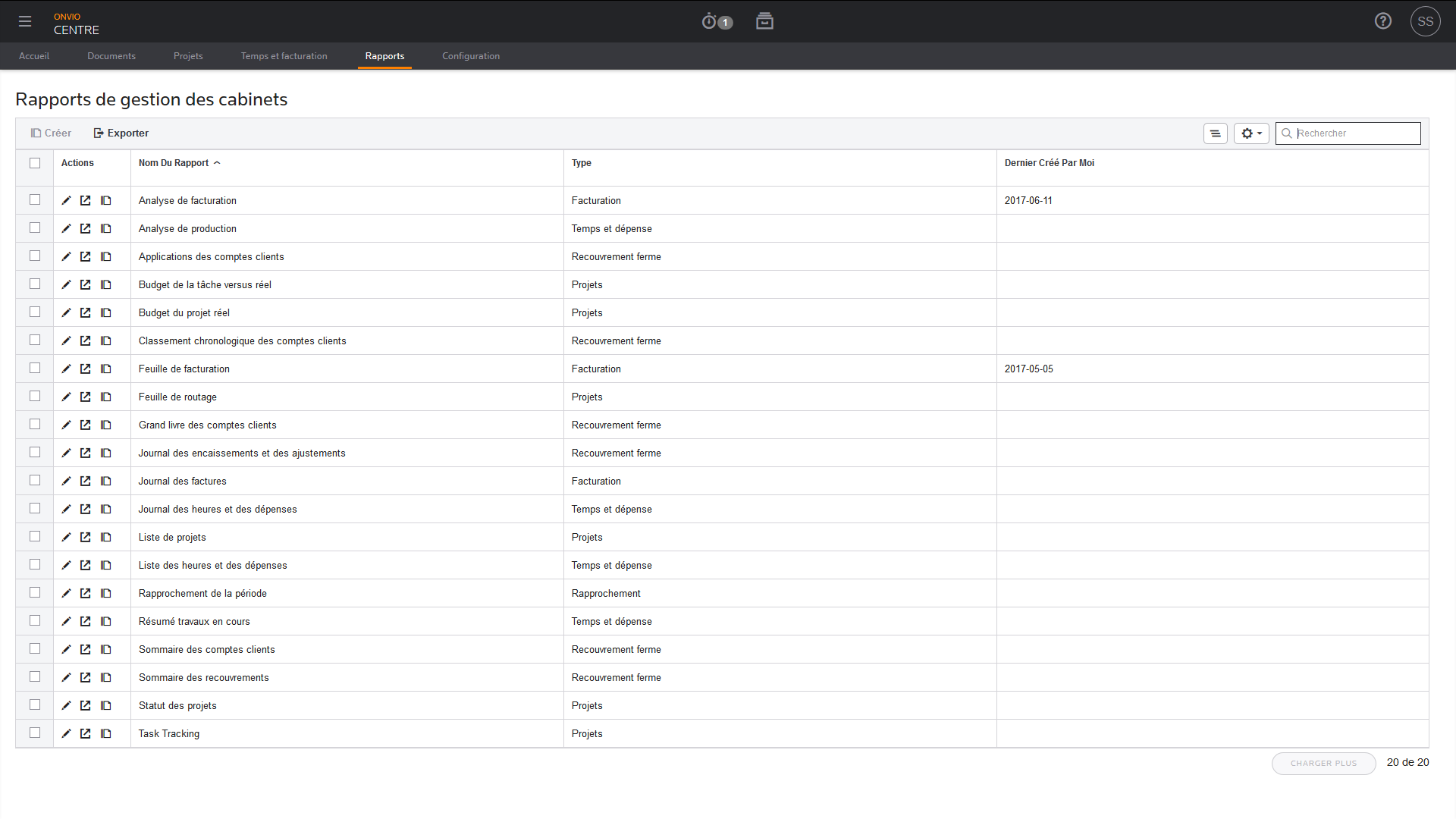Open the SS user profile avatar
1456x819 pixels.
tap(1426, 21)
